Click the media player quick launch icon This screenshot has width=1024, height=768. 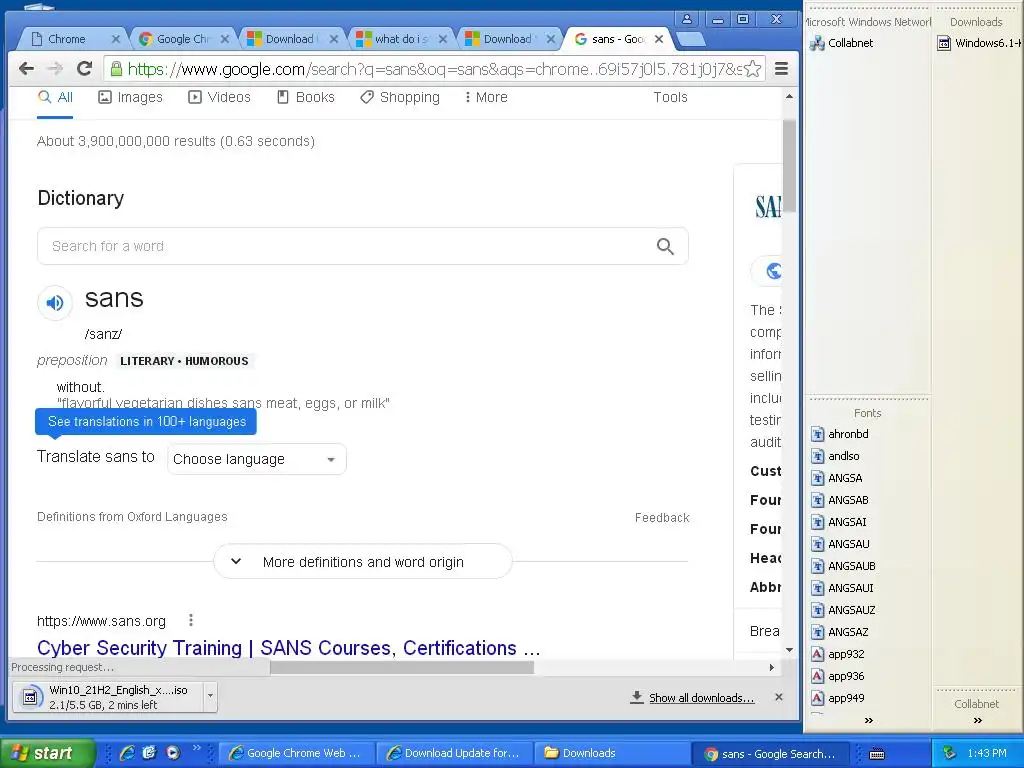[172, 753]
